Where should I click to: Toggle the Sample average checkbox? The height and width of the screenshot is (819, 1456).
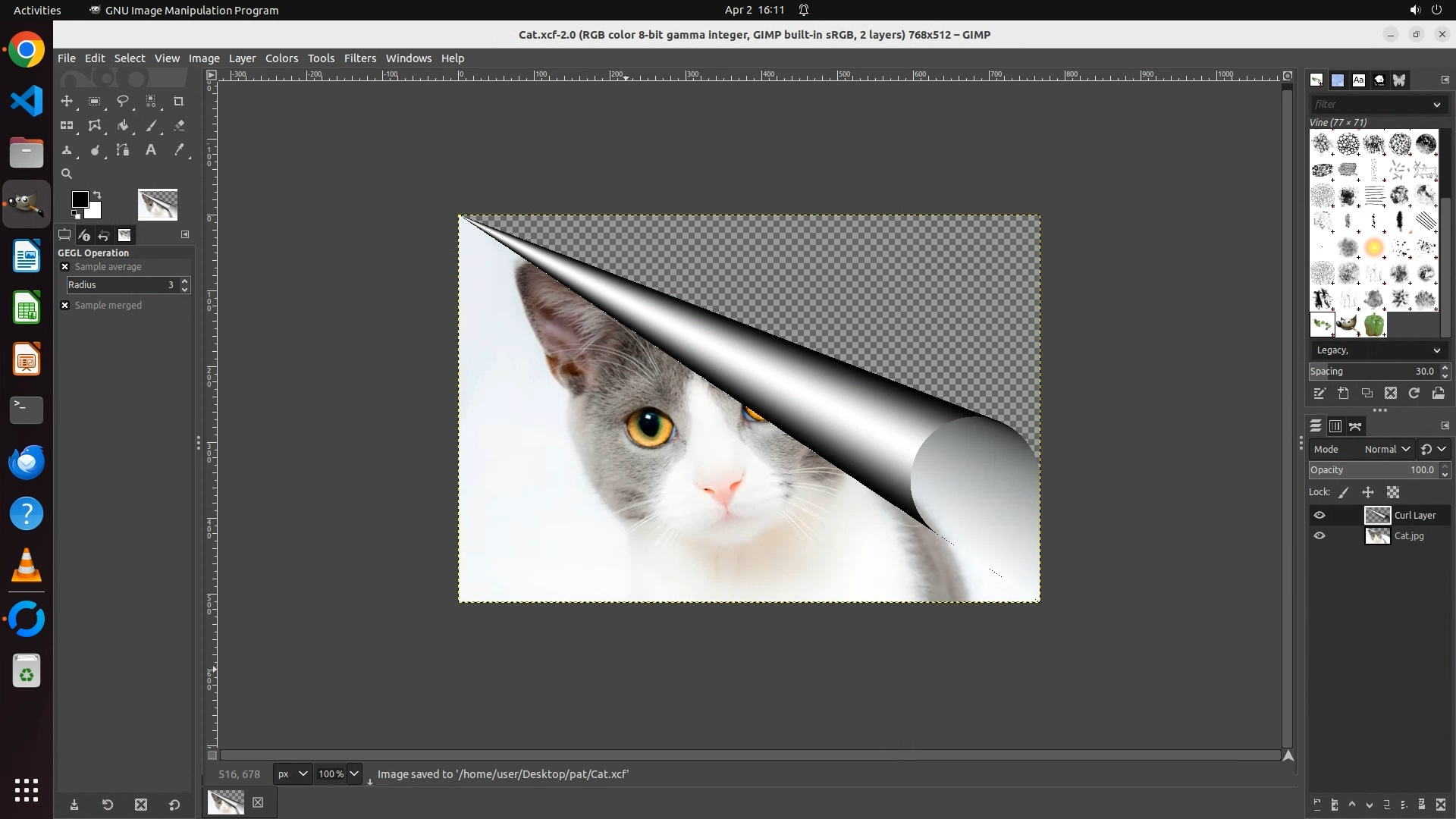[65, 267]
